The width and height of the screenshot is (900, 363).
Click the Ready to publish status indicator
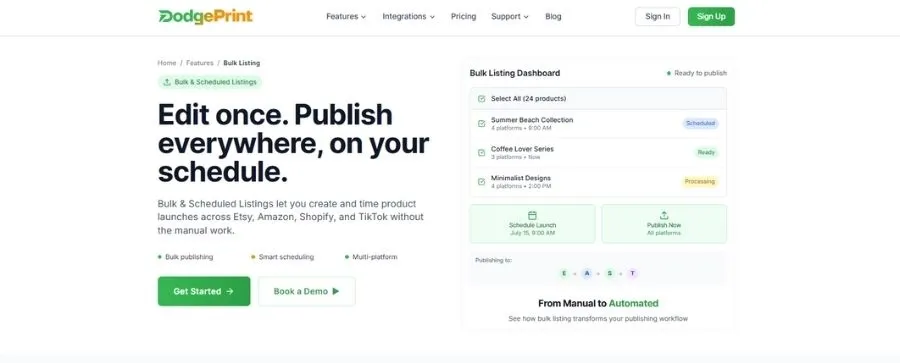click(697, 73)
